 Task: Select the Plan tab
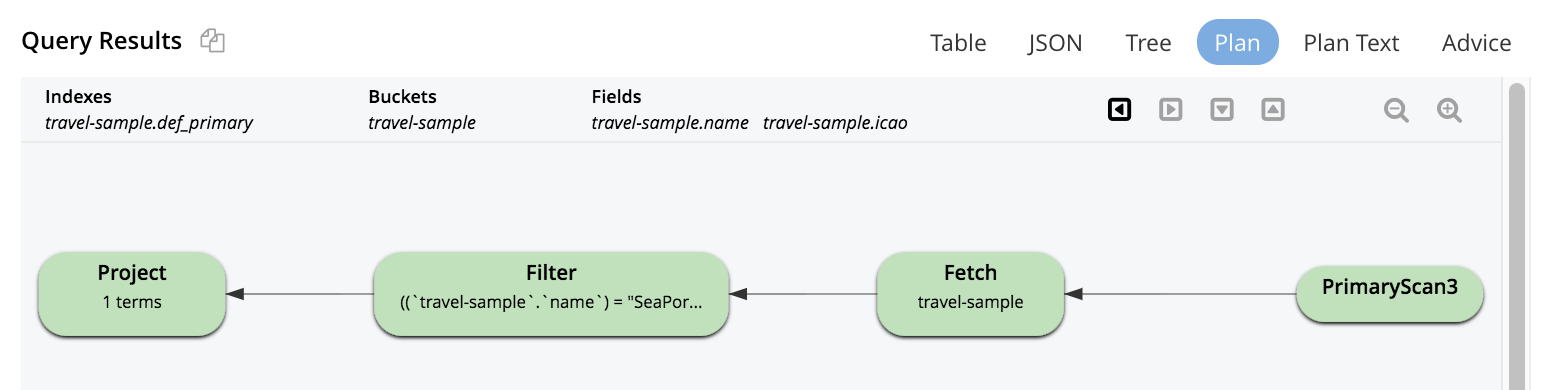(1238, 43)
